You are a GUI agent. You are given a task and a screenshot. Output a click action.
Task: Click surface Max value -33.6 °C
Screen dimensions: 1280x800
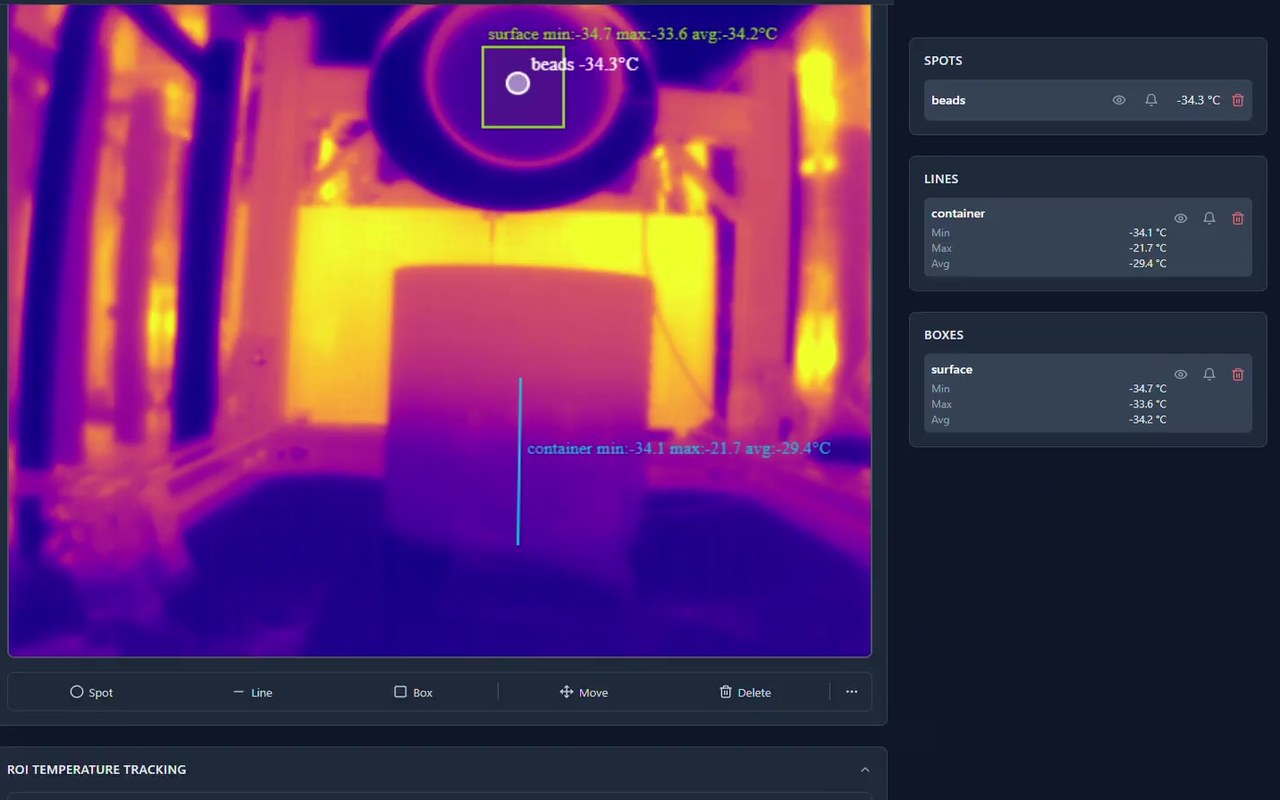coord(1148,405)
